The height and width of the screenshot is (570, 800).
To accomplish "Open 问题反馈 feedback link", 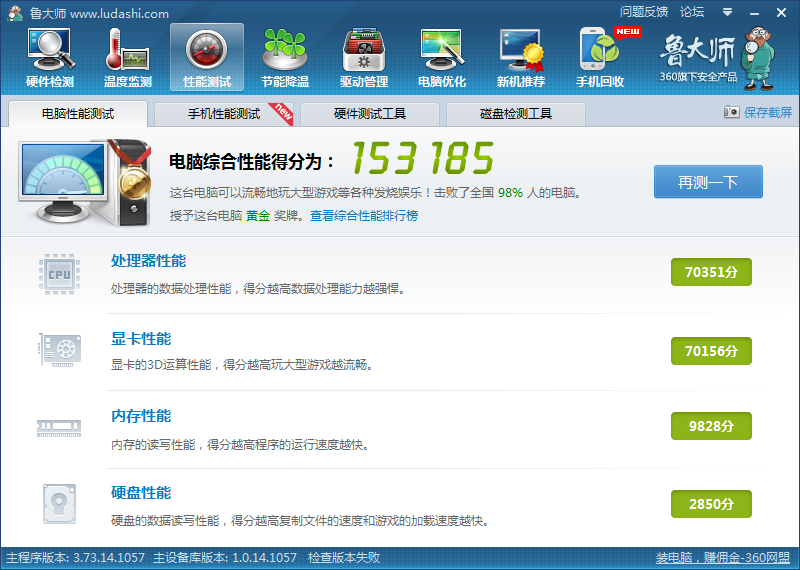I will (x=644, y=12).
